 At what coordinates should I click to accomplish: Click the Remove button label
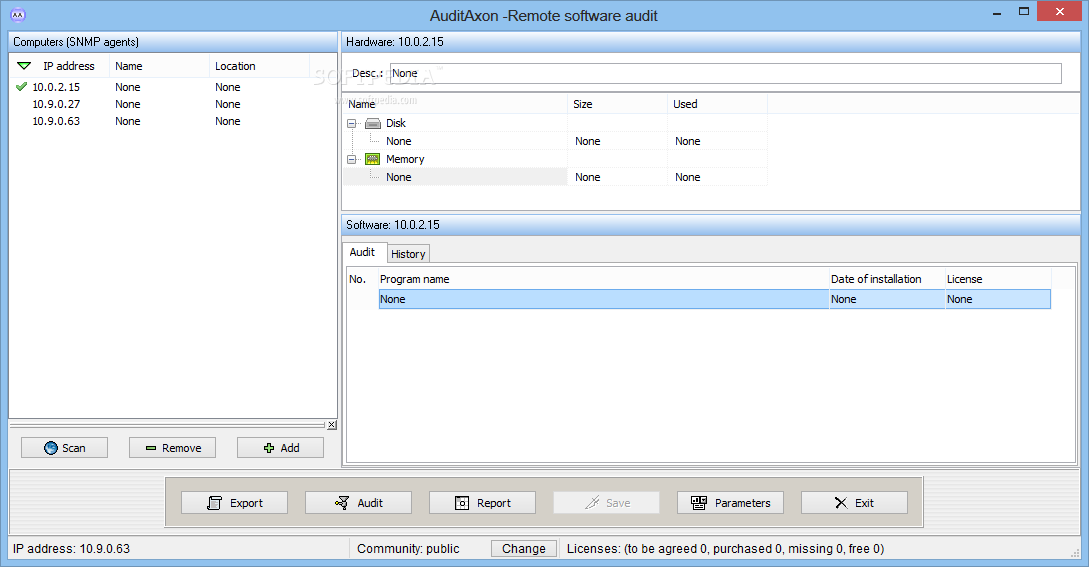(182, 448)
